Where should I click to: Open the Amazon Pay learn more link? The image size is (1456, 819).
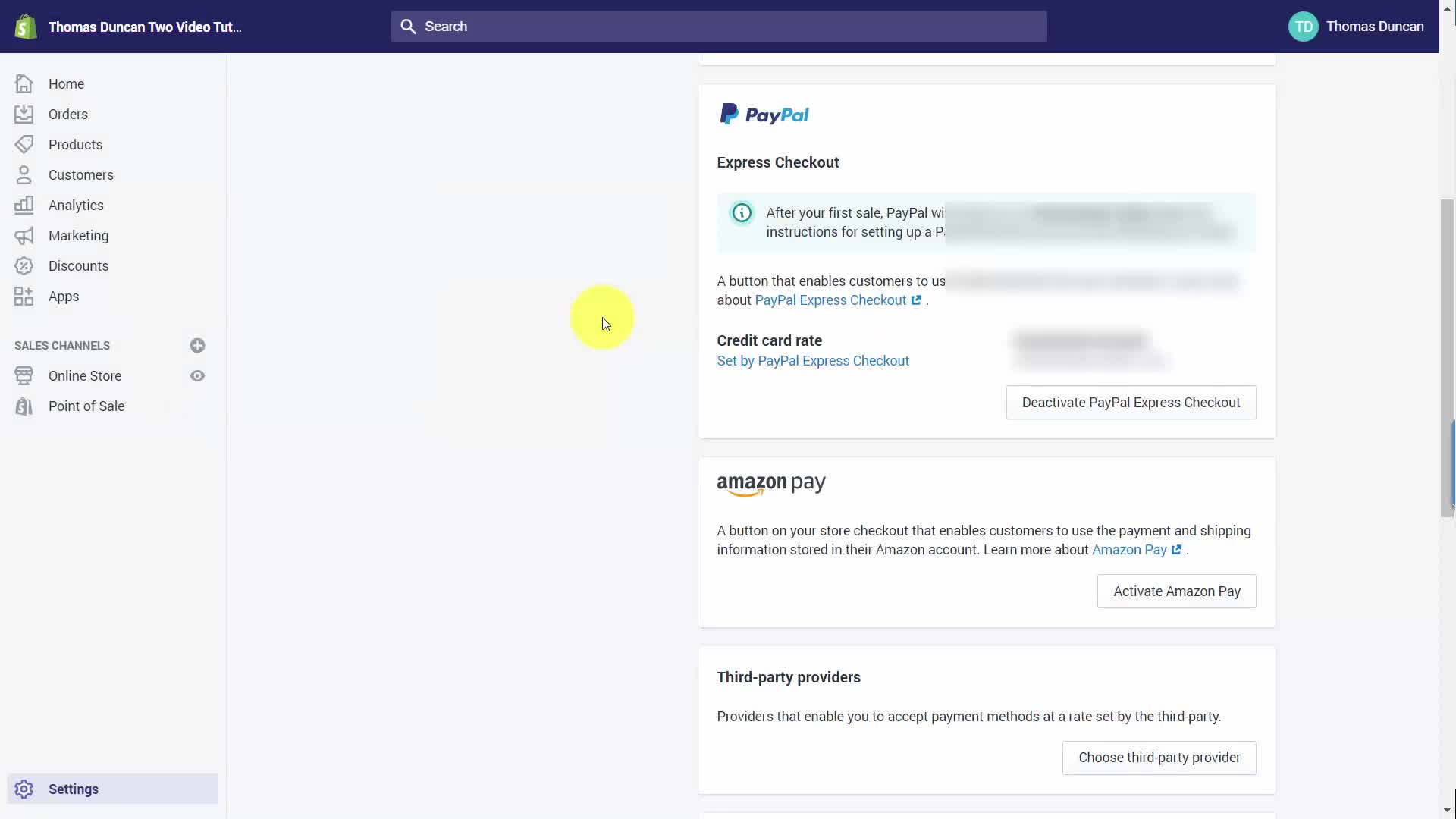pyautogui.click(x=1129, y=550)
